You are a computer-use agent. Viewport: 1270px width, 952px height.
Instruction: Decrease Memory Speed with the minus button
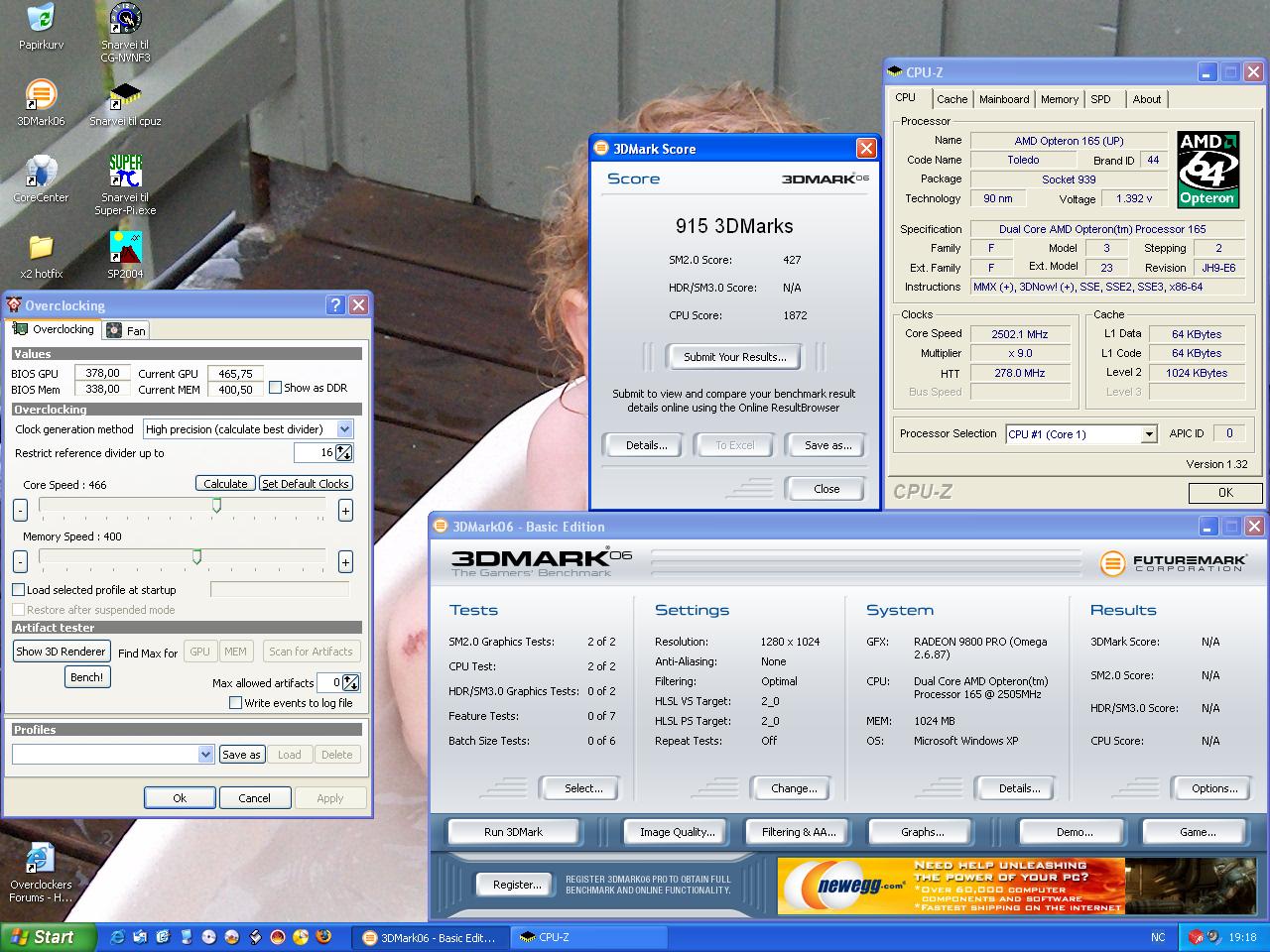click(x=20, y=561)
